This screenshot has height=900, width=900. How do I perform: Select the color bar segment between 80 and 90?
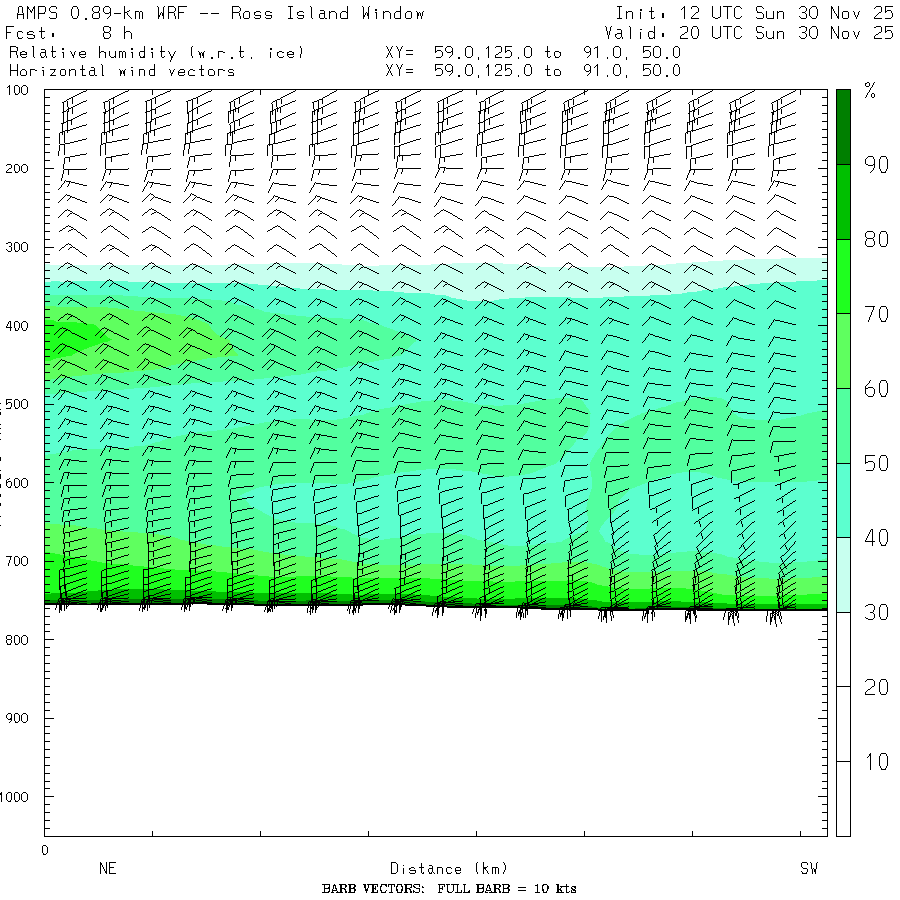[844, 202]
